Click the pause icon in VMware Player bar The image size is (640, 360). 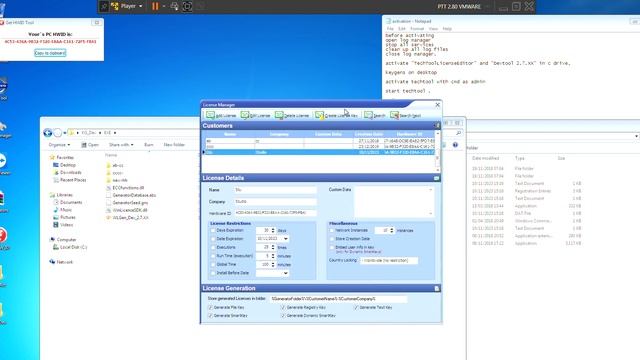click(x=155, y=6)
